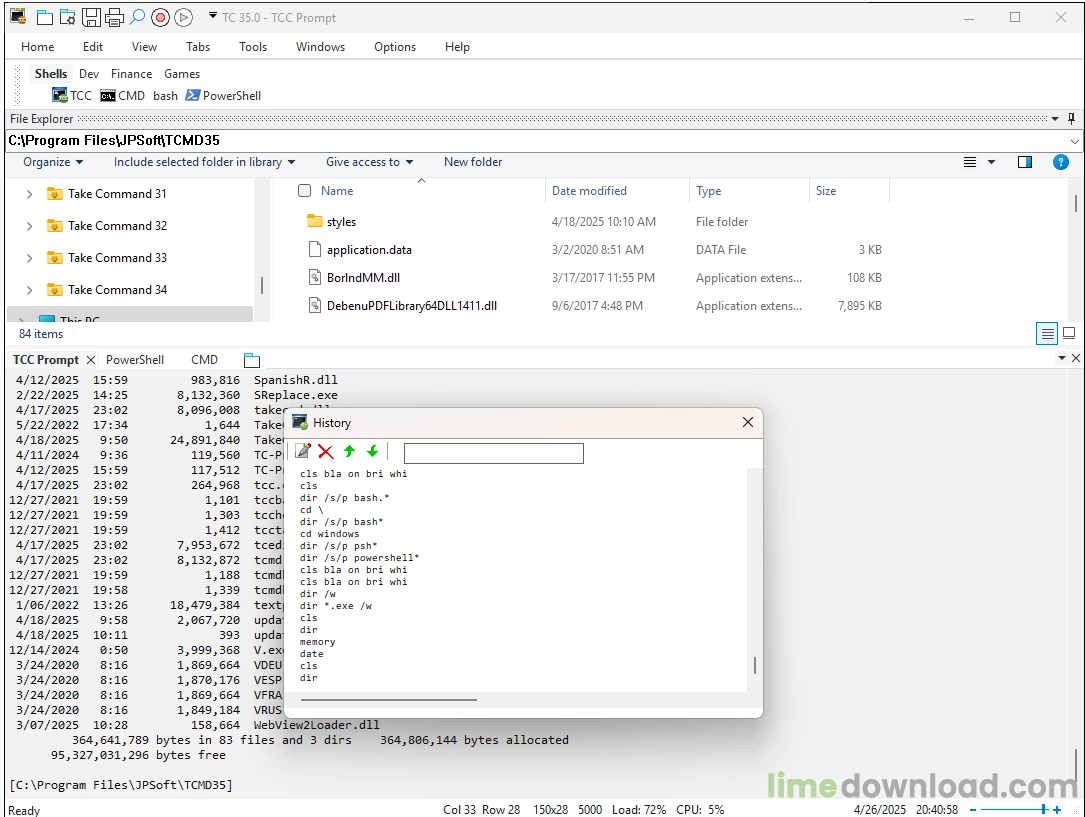The height and width of the screenshot is (817, 1085).
Task: Open the Organize dropdown menu
Action: pyautogui.click(x=53, y=162)
